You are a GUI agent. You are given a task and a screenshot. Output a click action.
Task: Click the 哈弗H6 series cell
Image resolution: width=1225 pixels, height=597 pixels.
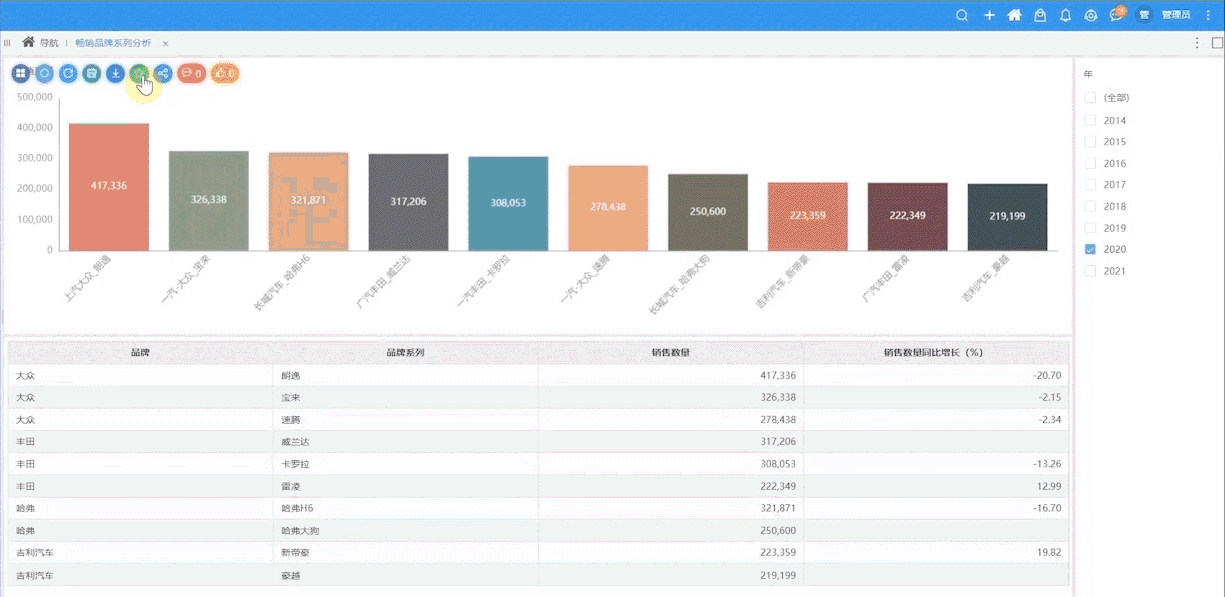click(x=406, y=508)
